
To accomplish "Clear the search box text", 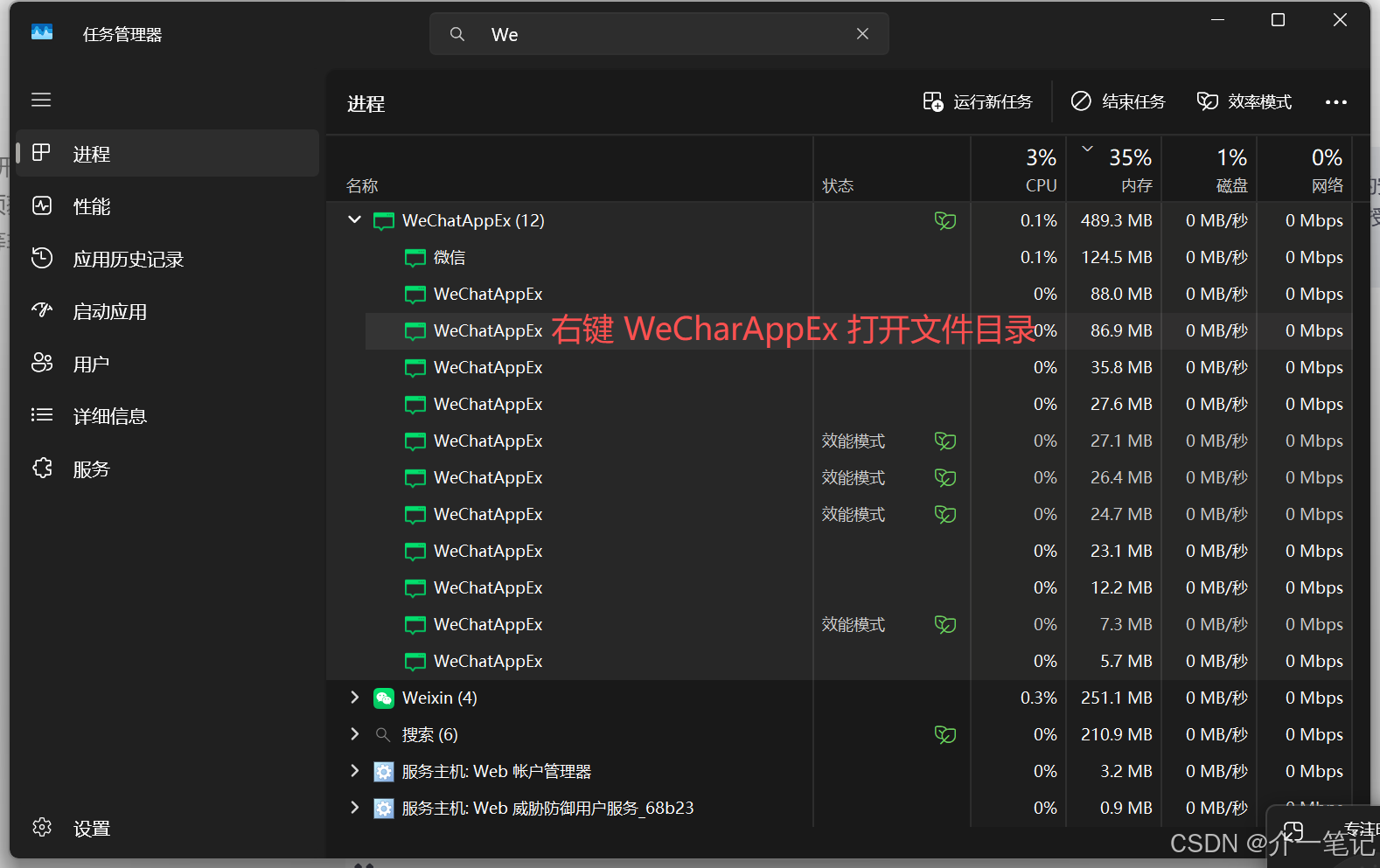I will pos(862,34).
